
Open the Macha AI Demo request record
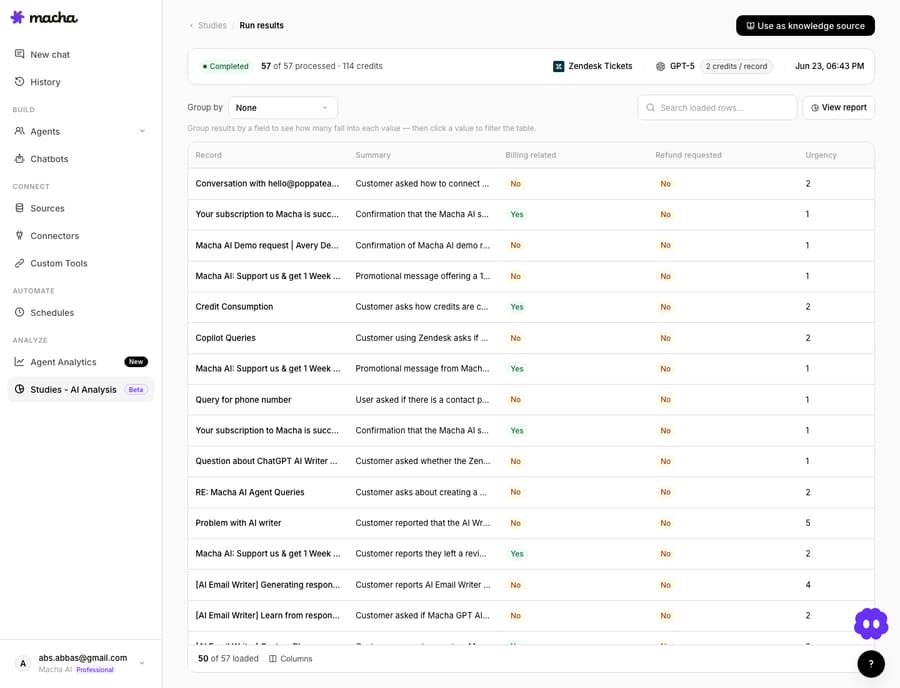coord(267,245)
